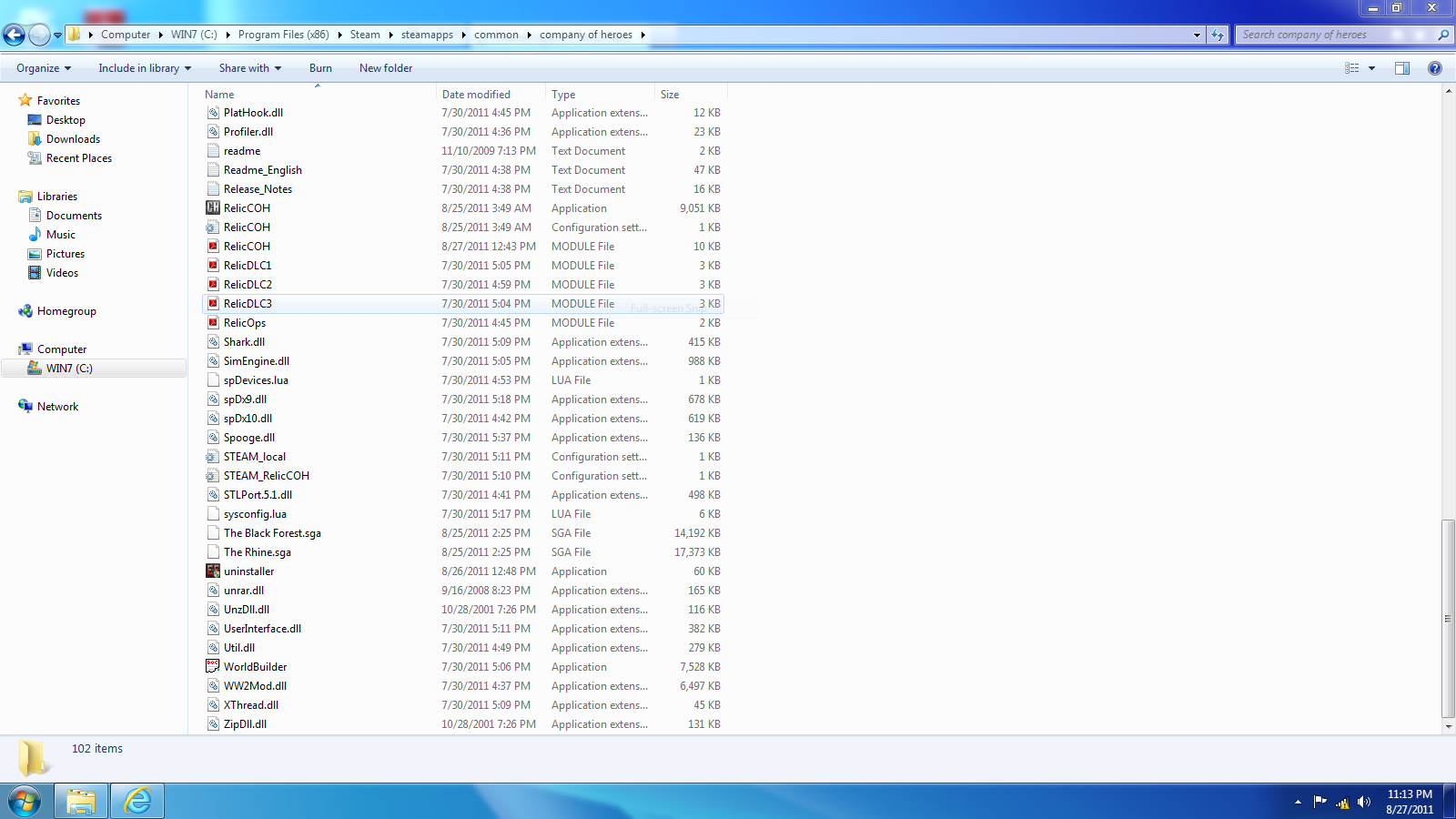This screenshot has width=1456, height=819.
Task: Click the RelicDLC2 module file icon
Action: (x=213, y=285)
